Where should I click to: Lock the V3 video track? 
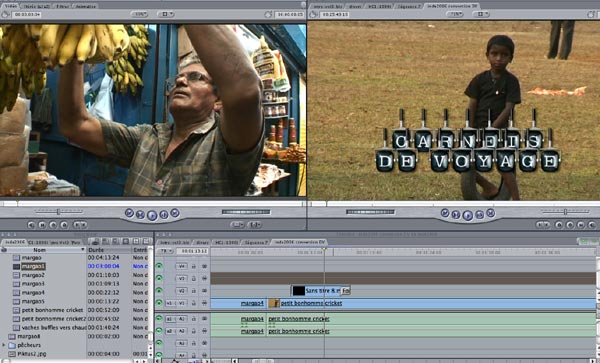coord(194,278)
